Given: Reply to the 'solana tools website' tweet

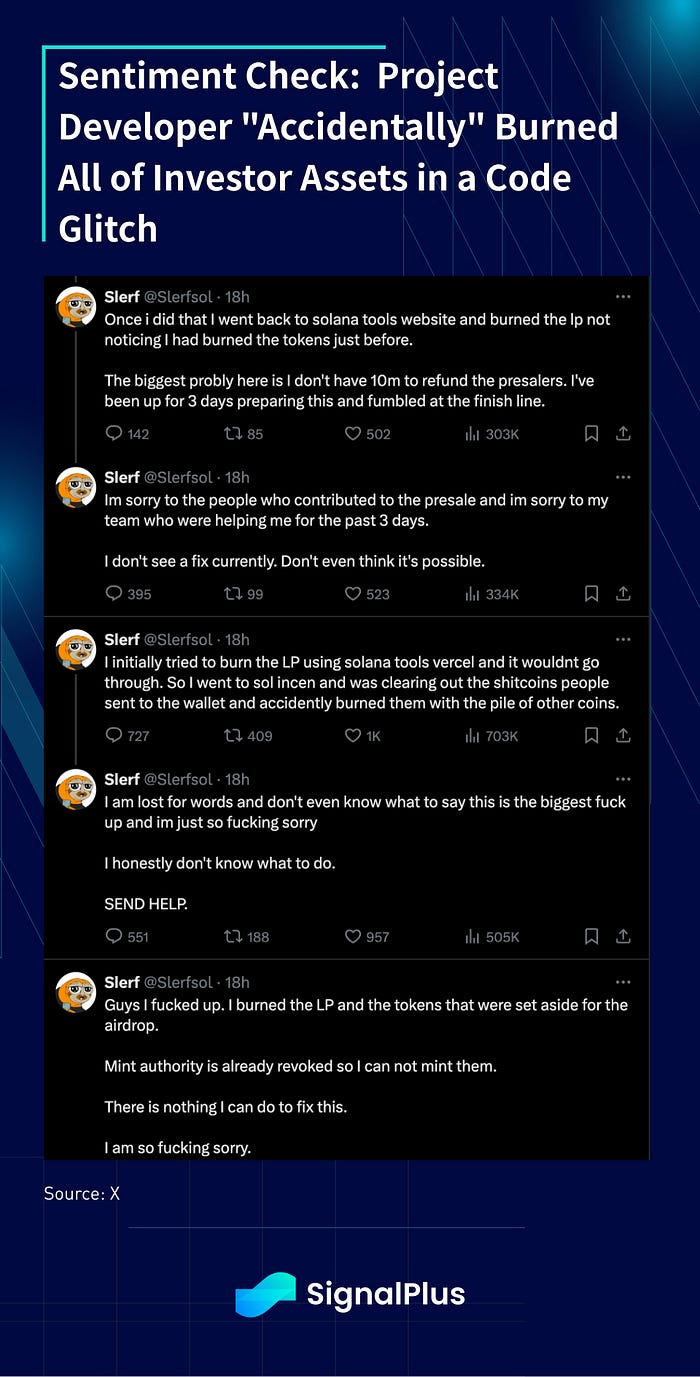Looking at the screenshot, I should (114, 434).
